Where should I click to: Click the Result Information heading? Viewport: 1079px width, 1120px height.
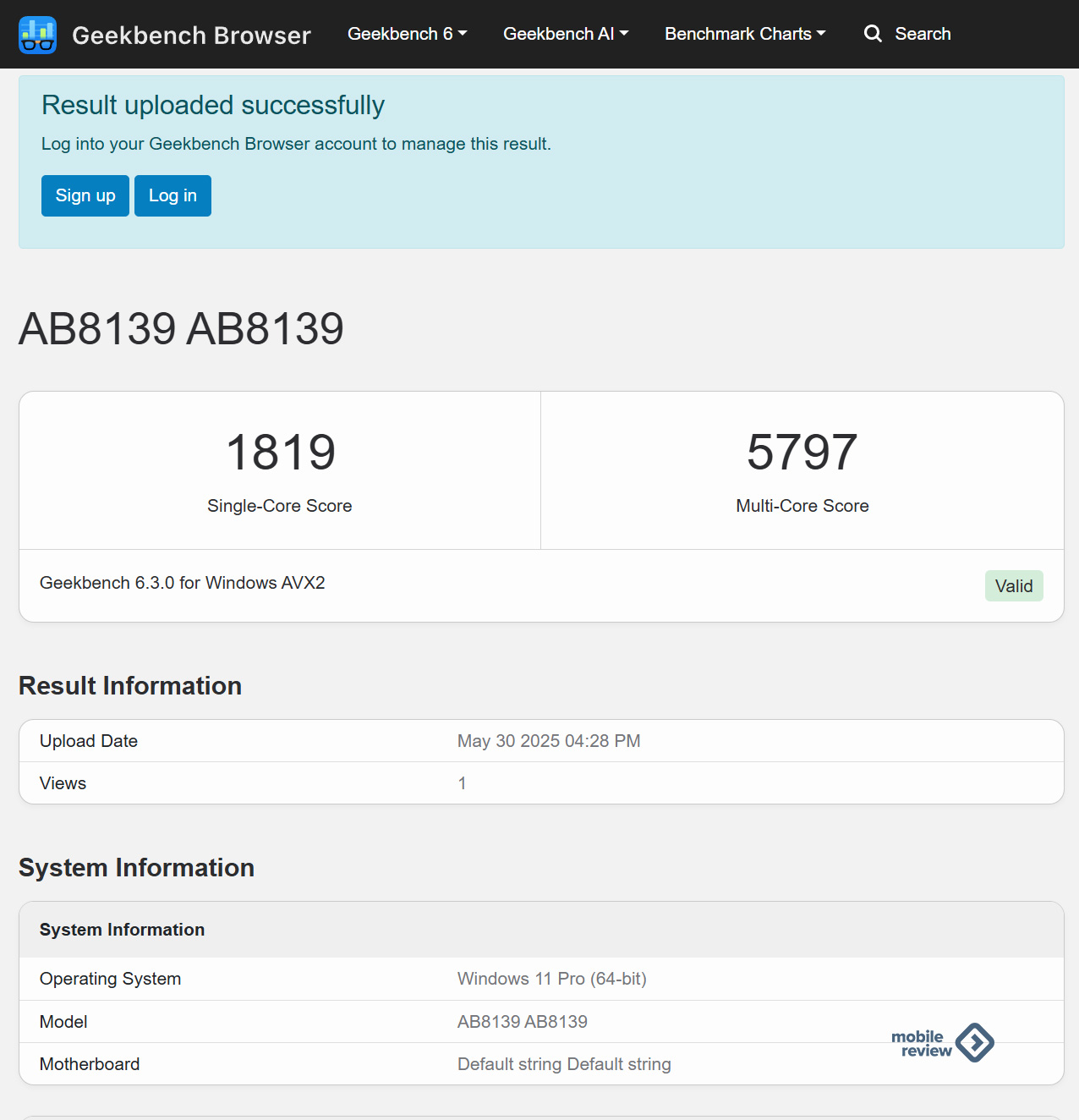click(x=130, y=686)
